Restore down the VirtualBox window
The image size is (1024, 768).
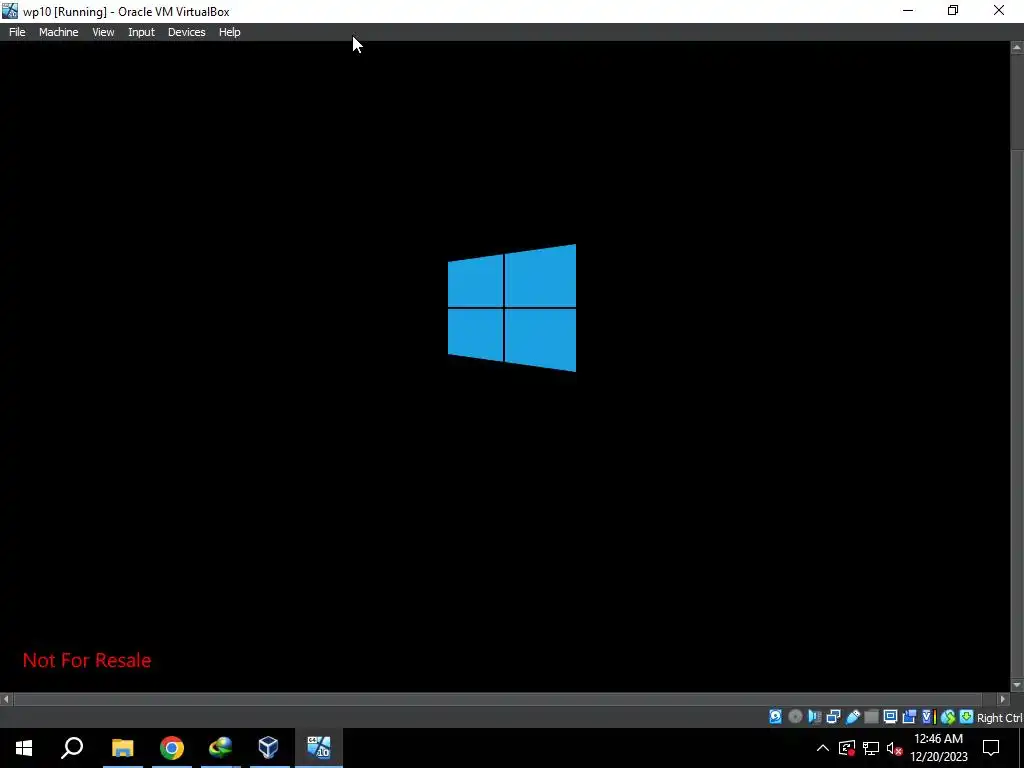pyautogui.click(x=953, y=10)
